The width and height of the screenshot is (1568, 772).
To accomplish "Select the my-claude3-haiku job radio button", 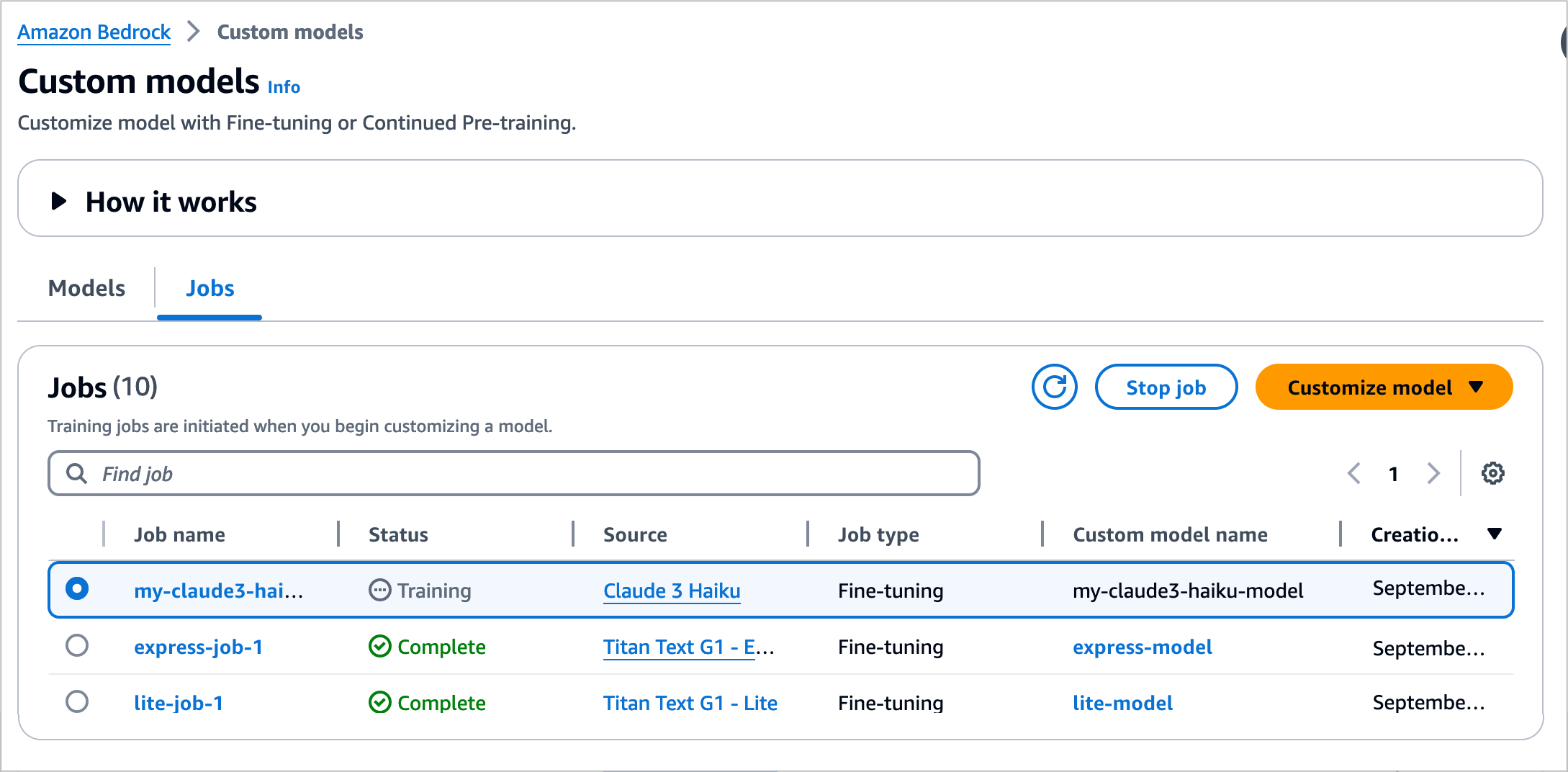I will pyautogui.click(x=77, y=589).
